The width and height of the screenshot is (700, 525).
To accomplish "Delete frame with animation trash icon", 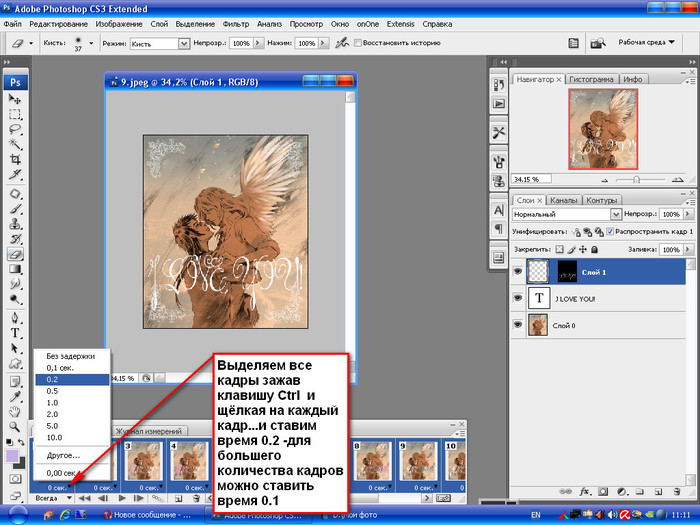I will (x=196, y=498).
